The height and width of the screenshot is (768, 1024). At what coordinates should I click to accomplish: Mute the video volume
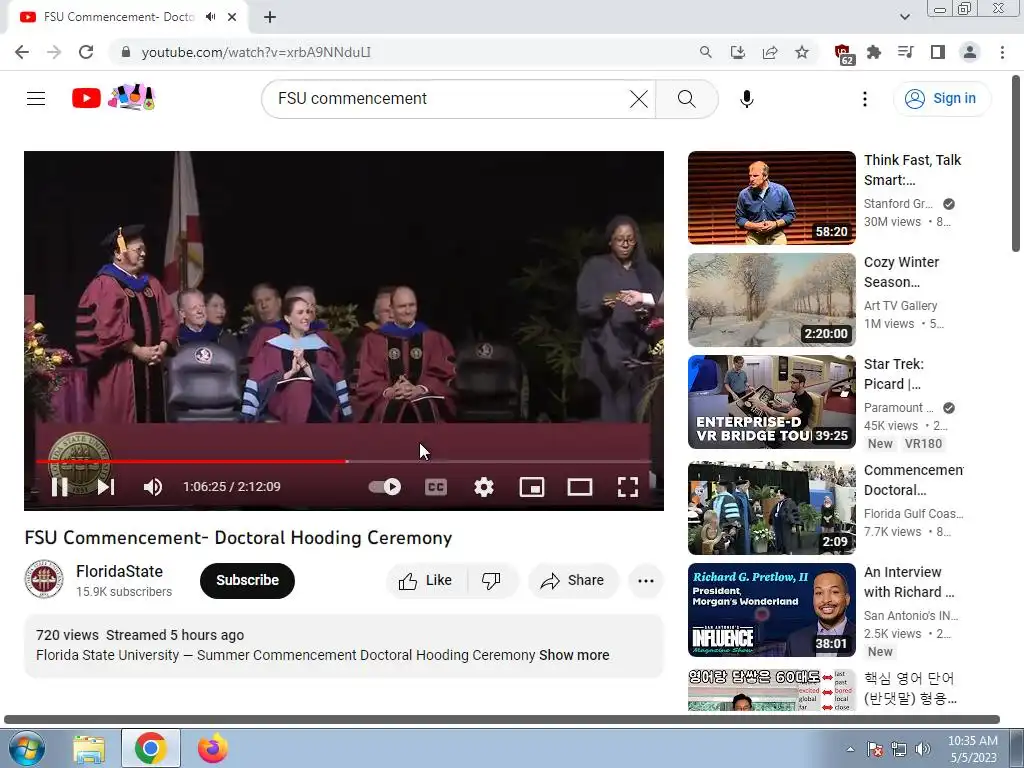[153, 487]
